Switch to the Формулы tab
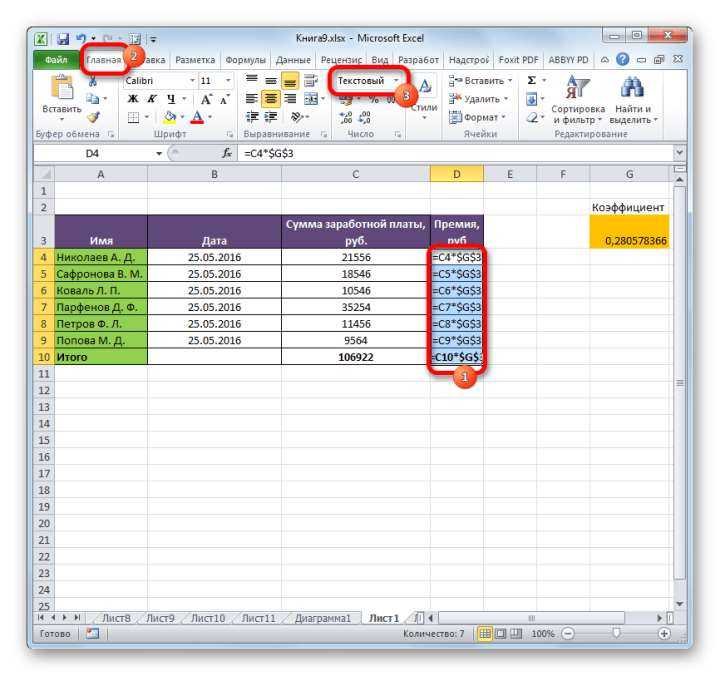 246,60
